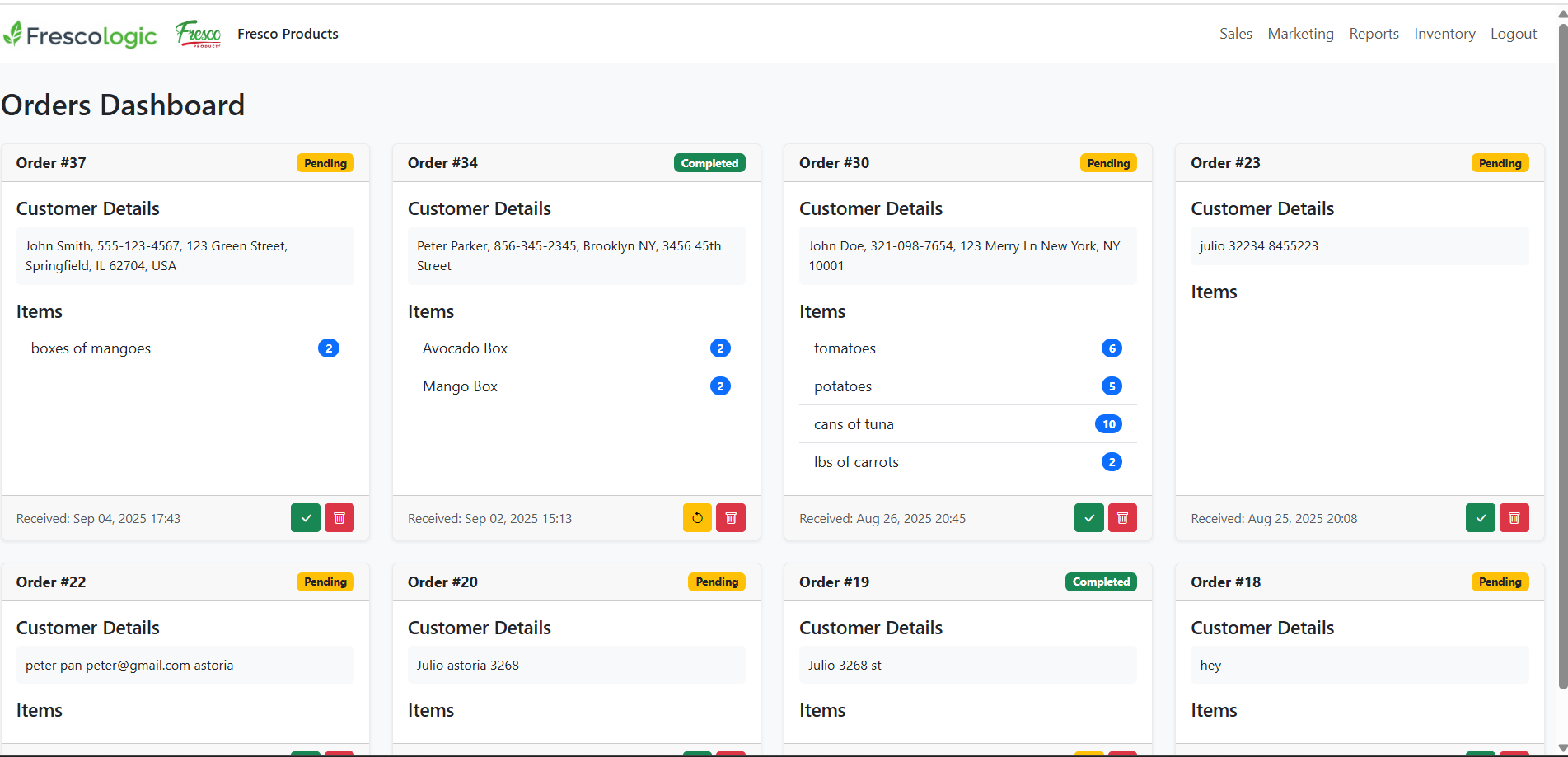Click the Pending badge on Order #37

coord(325,163)
